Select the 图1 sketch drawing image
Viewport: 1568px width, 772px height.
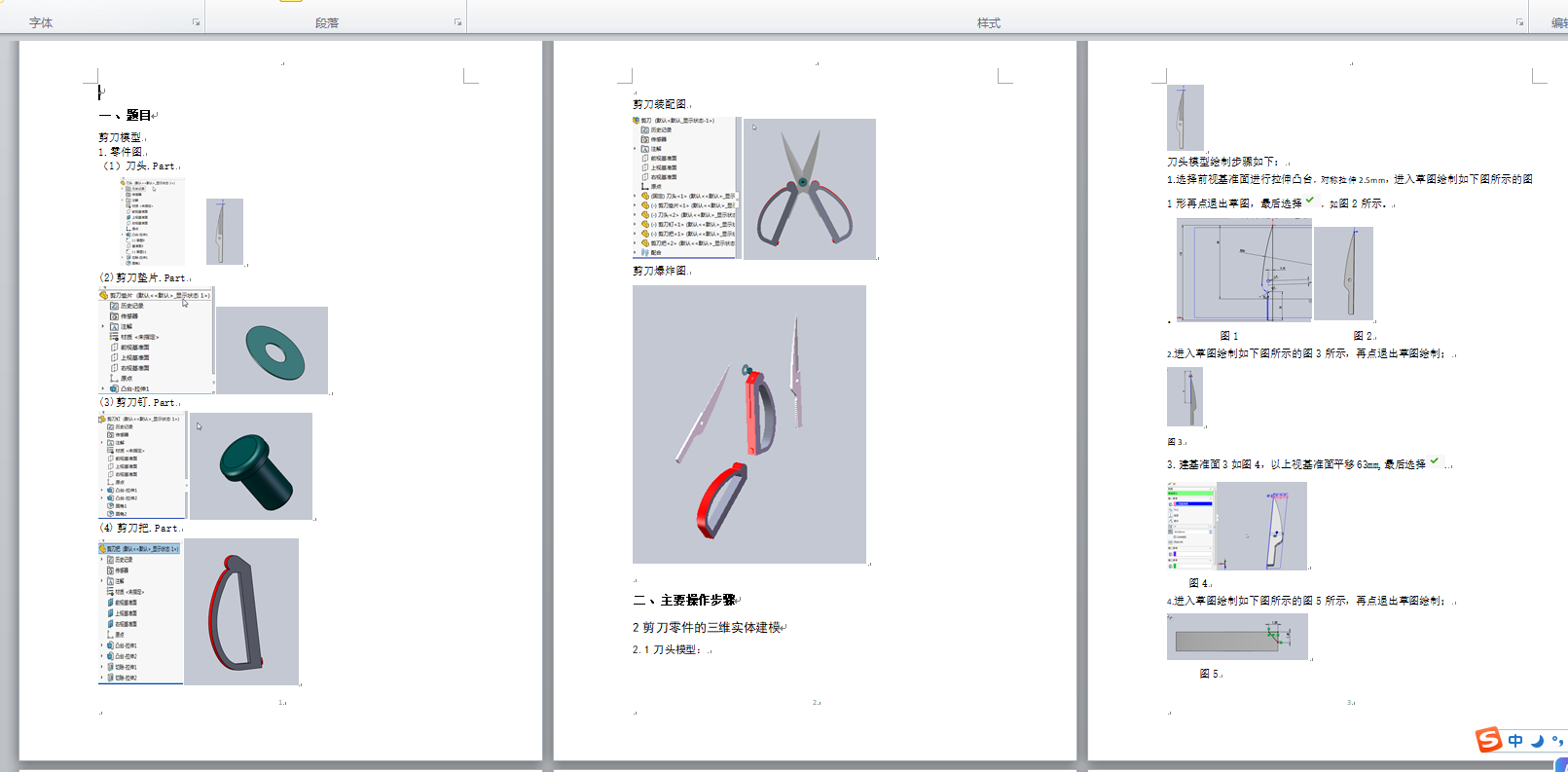1244,270
